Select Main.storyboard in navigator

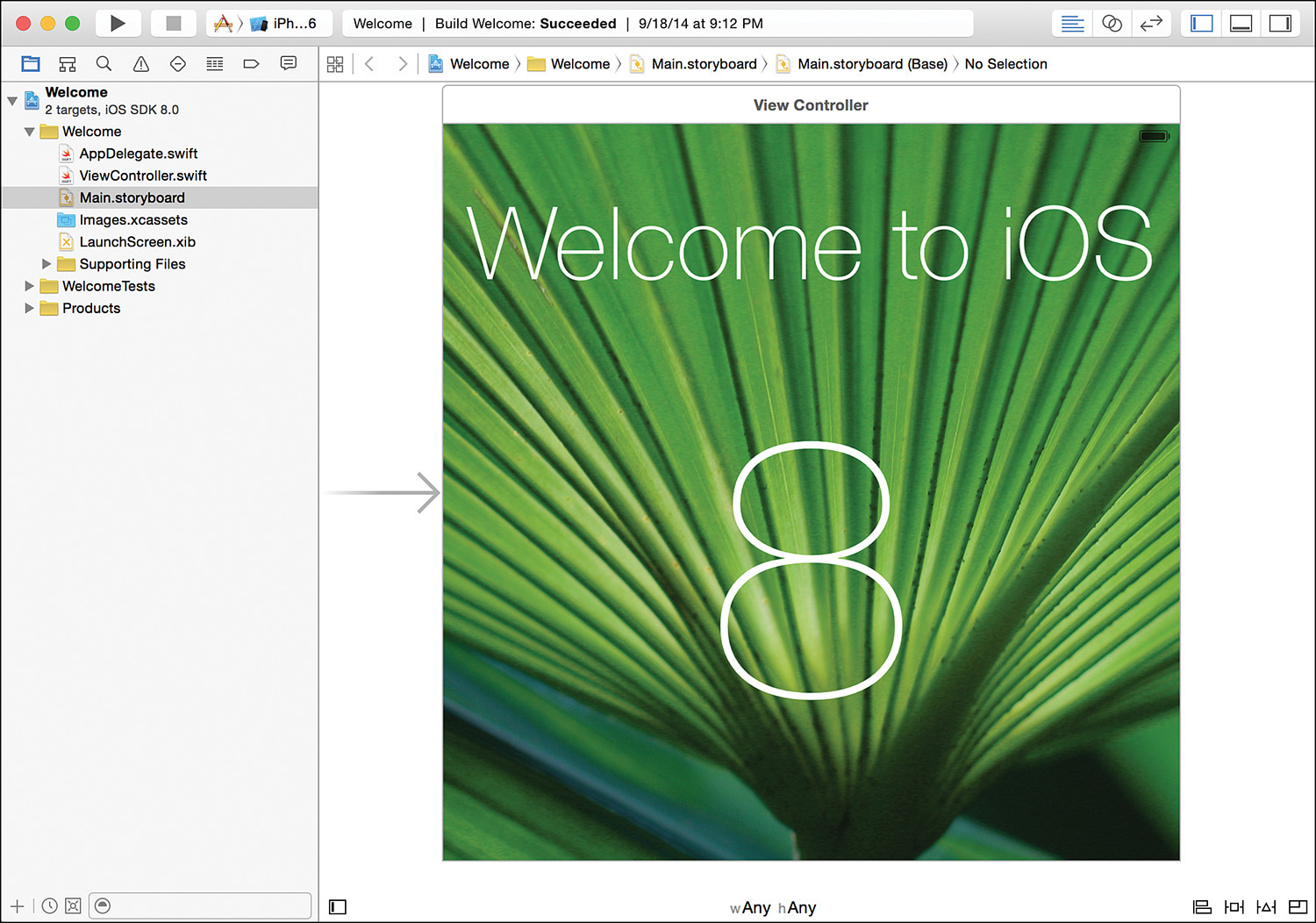pos(160,197)
